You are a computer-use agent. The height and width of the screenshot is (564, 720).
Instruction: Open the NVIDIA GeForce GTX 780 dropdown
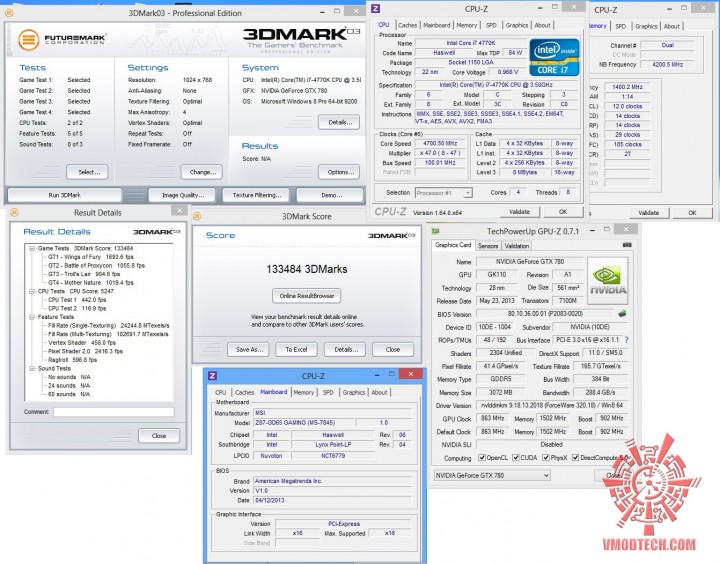[x=492, y=475]
